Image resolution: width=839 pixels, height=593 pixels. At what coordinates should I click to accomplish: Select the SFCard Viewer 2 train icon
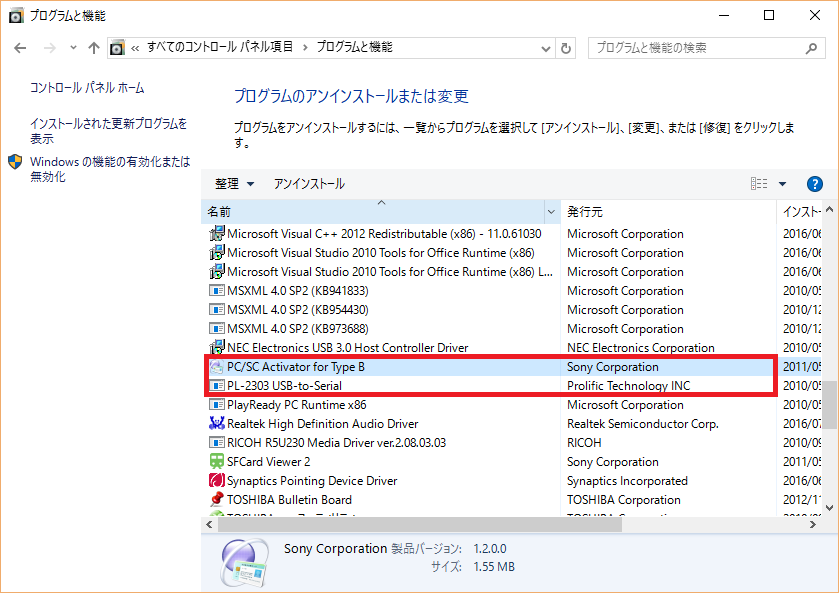(x=217, y=461)
